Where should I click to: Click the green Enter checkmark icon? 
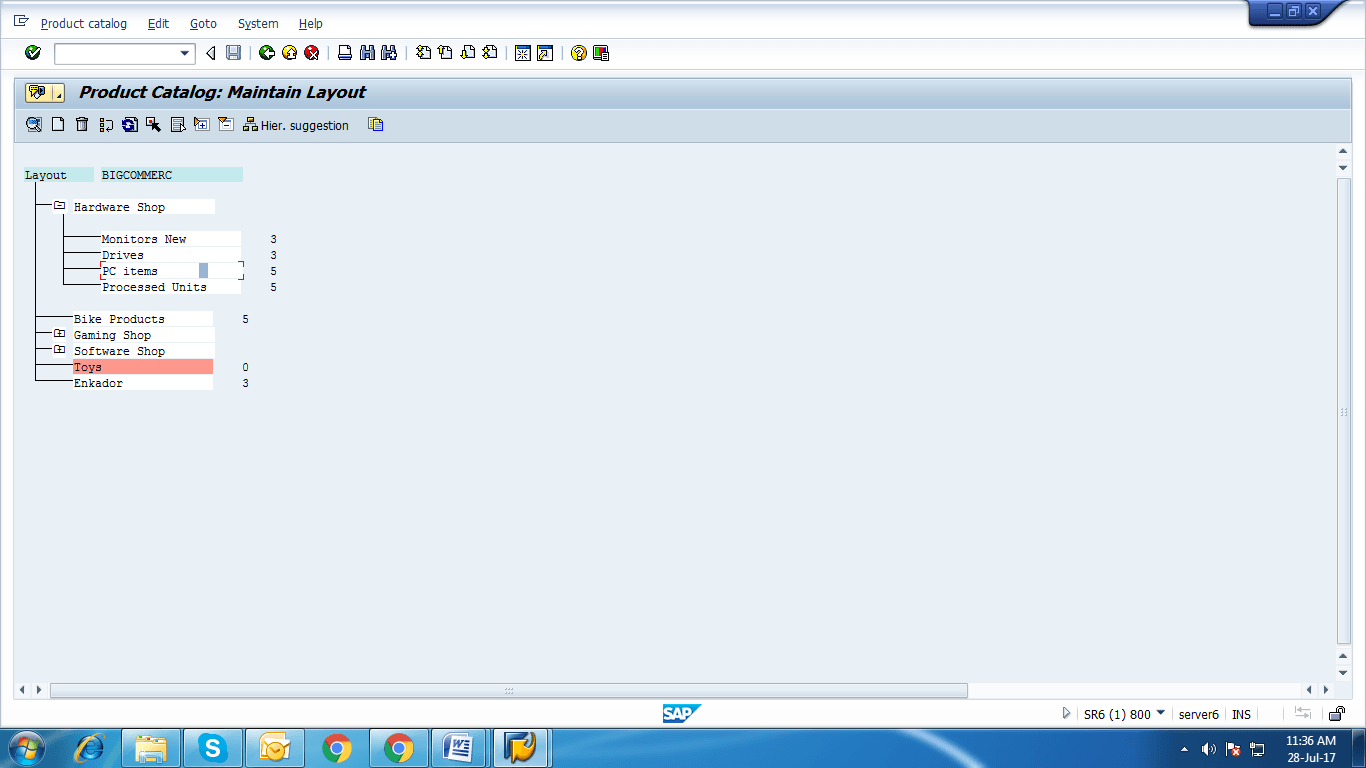(x=33, y=53)
